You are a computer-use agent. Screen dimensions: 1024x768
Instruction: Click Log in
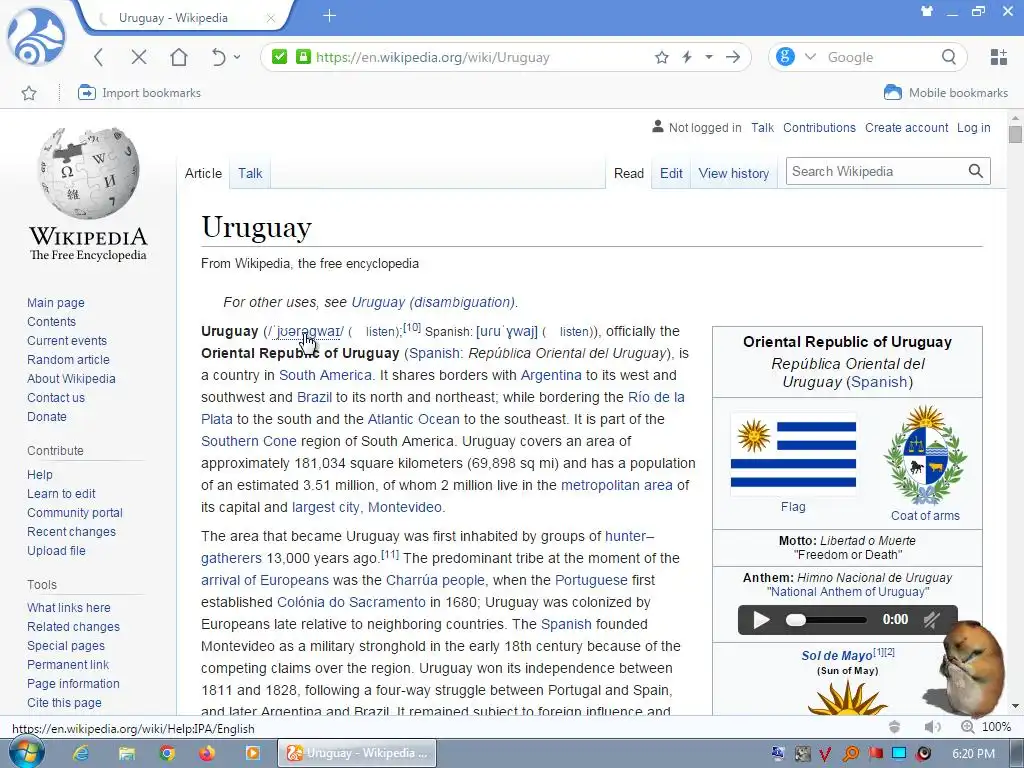(x=974, y=127)
